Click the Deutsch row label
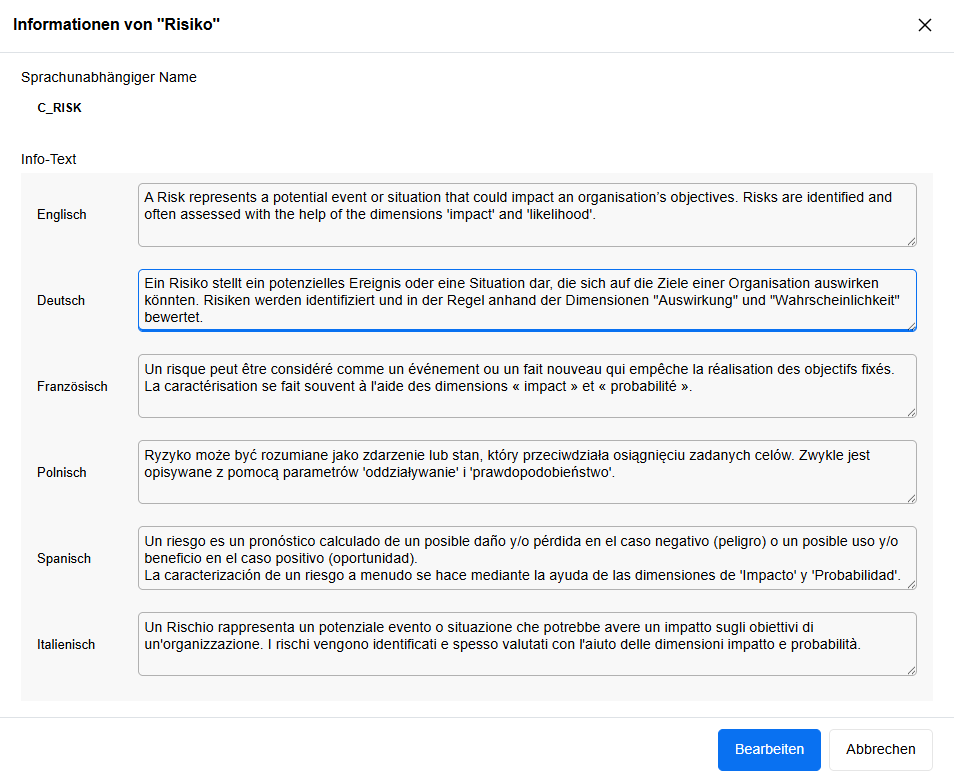The width and height of the screenshot is (954, 779). point(61,301)
